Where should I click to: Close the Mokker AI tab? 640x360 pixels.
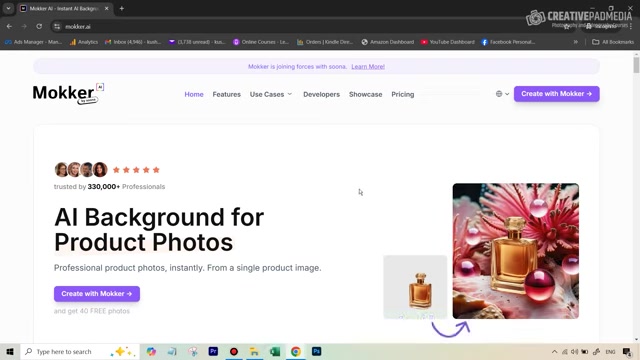point(107,8)
